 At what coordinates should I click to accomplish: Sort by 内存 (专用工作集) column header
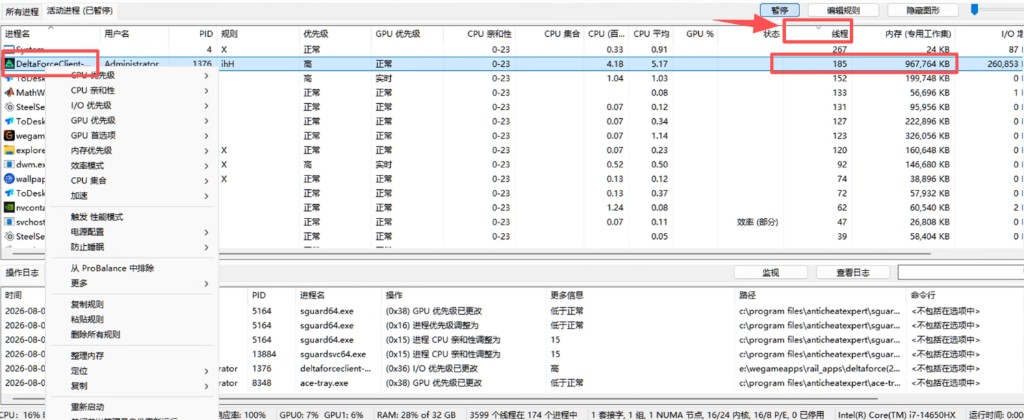903,33
